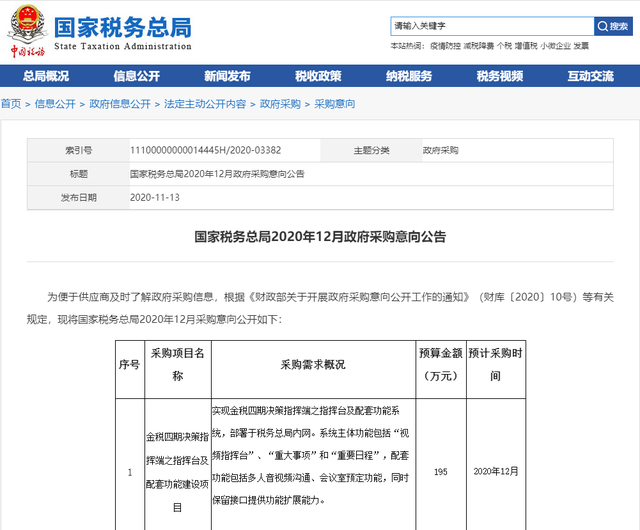640x530 pixels.
Task: Open the 税务视频 nav menu
Action: pyautogui.click(x=500, y=76)
